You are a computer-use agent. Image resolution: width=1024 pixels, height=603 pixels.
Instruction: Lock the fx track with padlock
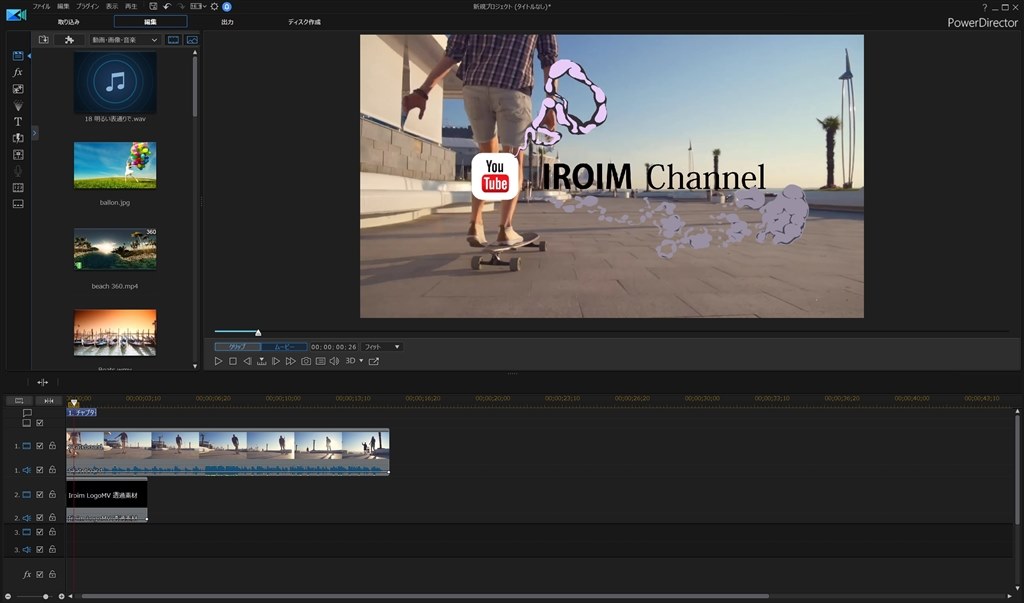(52, 574)
